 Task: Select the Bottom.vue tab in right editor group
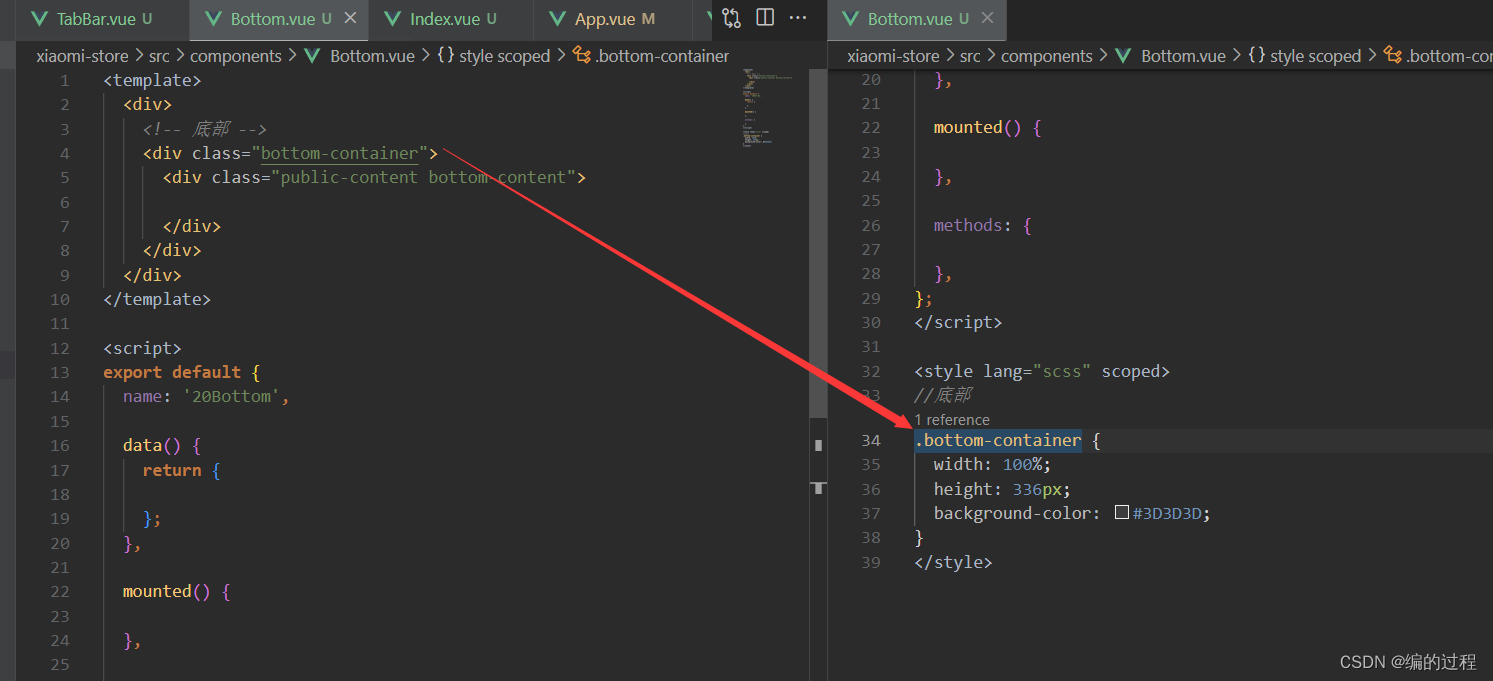click(x=917, y=19)
